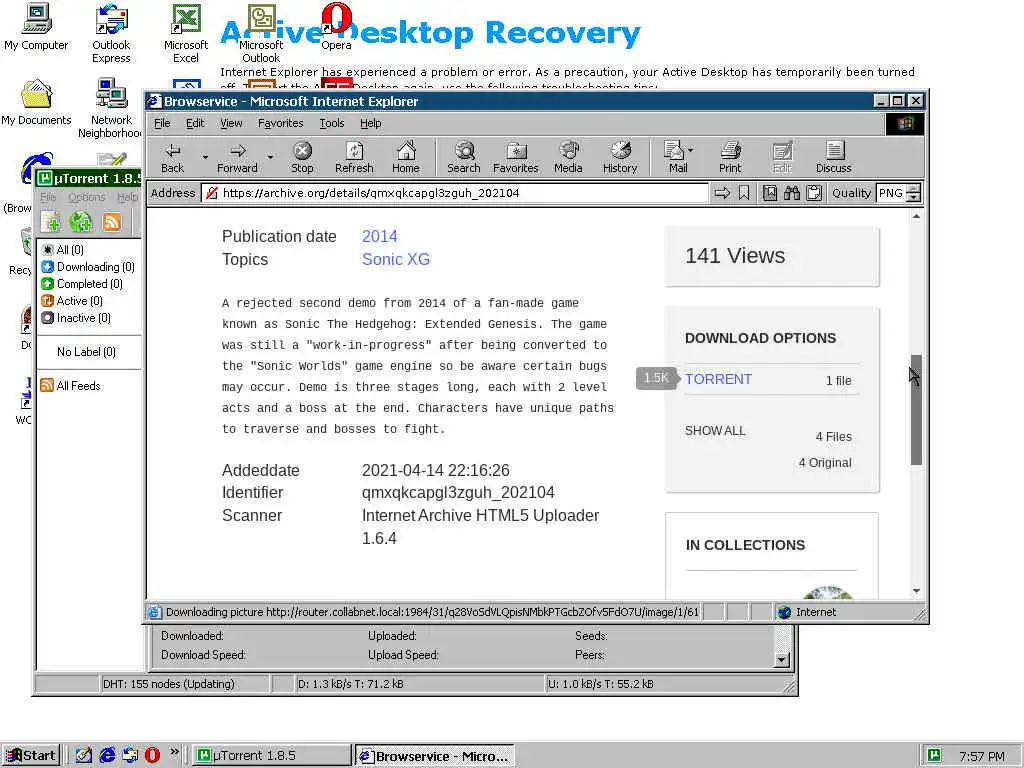The image size is (1024, 768).
Task: Click the µTorrent details pane down arrow
Action: (782, 660)
